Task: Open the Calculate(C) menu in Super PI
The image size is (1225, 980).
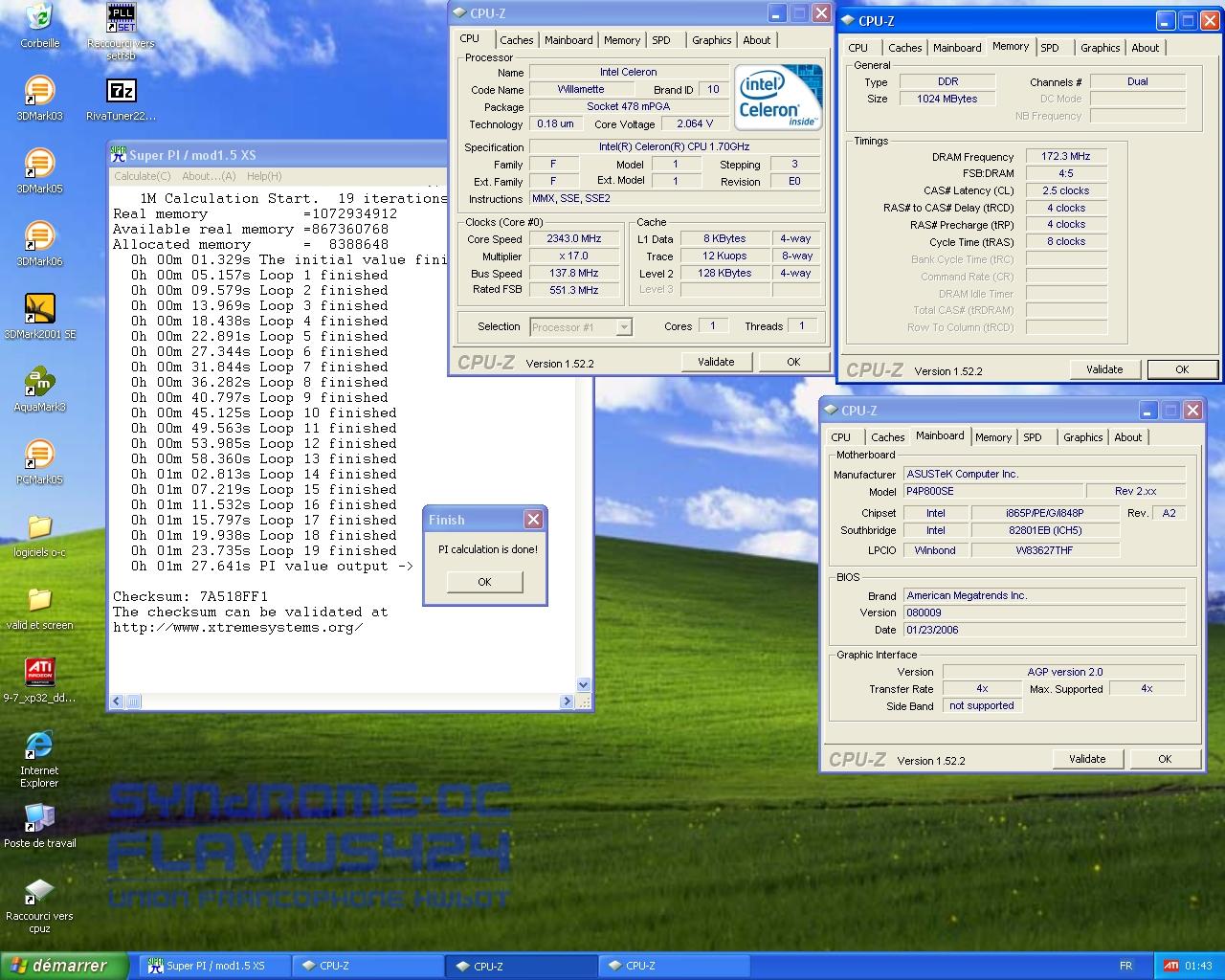Action: pos(143,176)
